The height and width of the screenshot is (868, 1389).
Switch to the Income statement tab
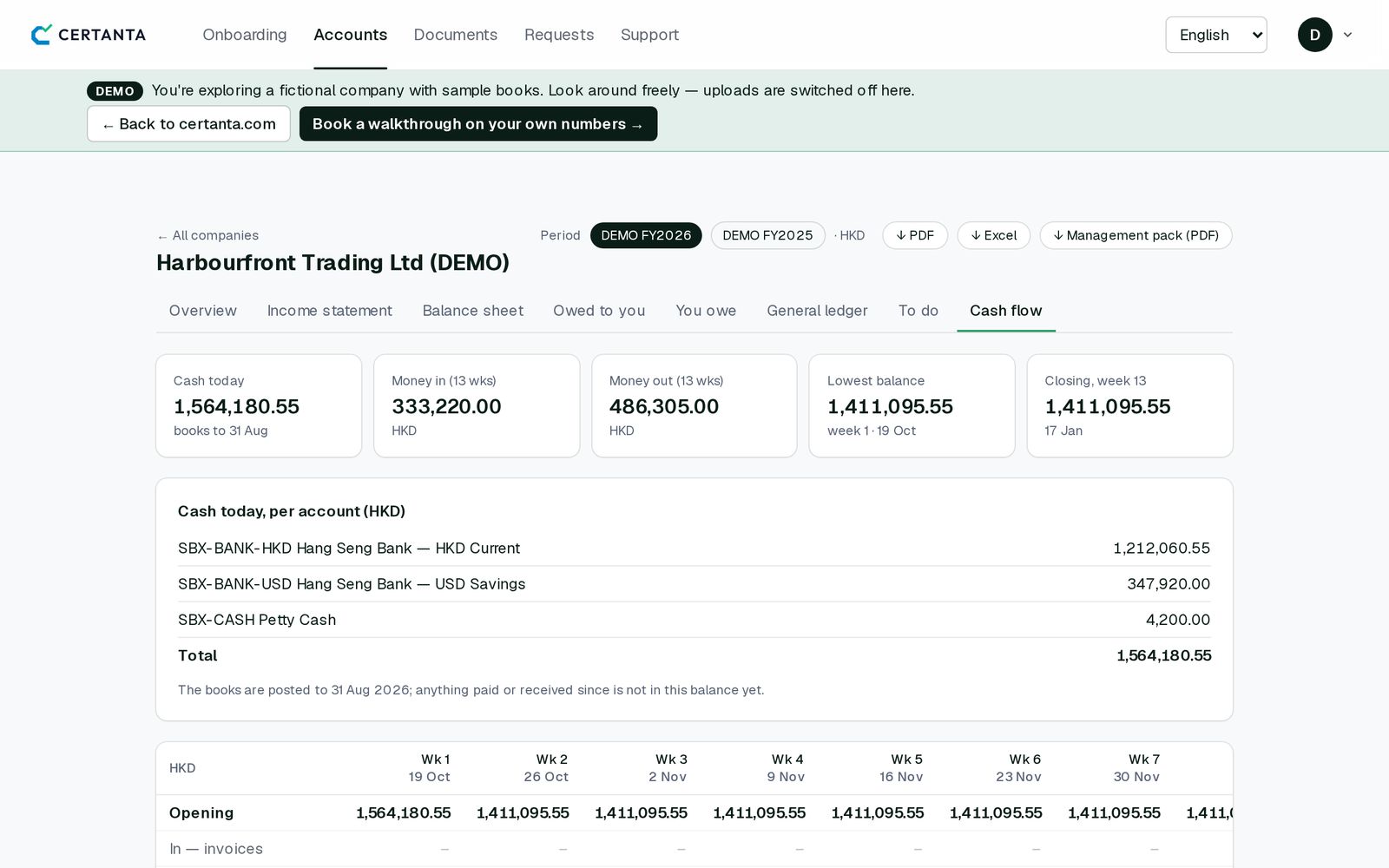pyautogui.click(x=330, y=311)
